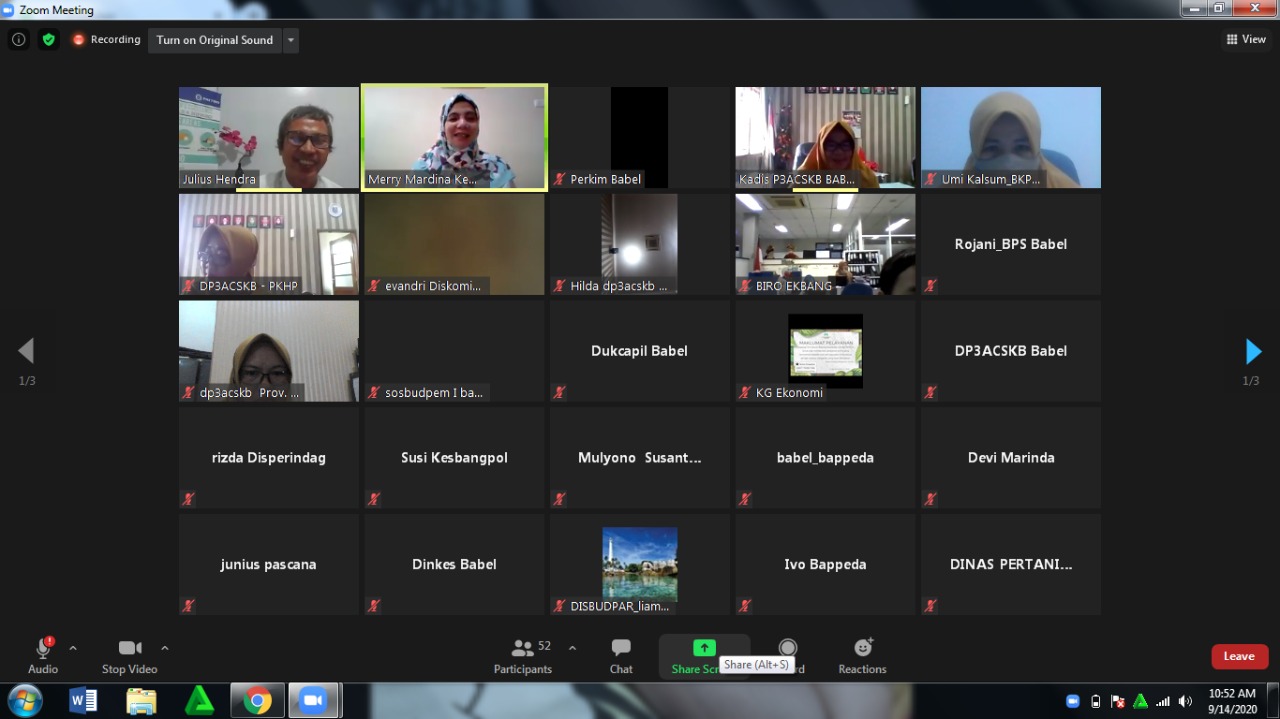The width and height of the screenshot is (1280, 719).
Task: Open Google Chrome from the taskbar
Action: pos(257,700)
